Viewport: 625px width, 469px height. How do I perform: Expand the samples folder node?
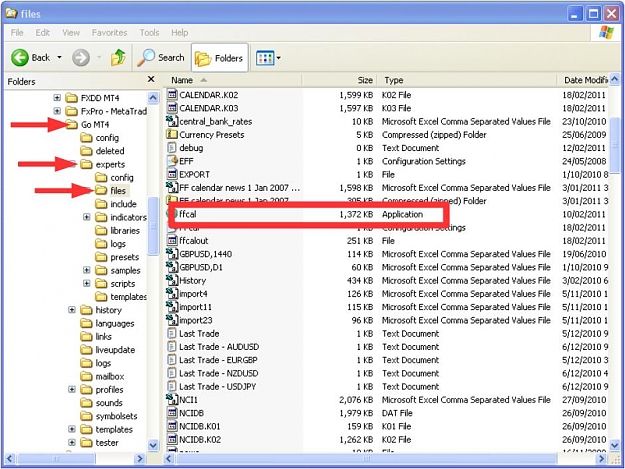point(86,270)
